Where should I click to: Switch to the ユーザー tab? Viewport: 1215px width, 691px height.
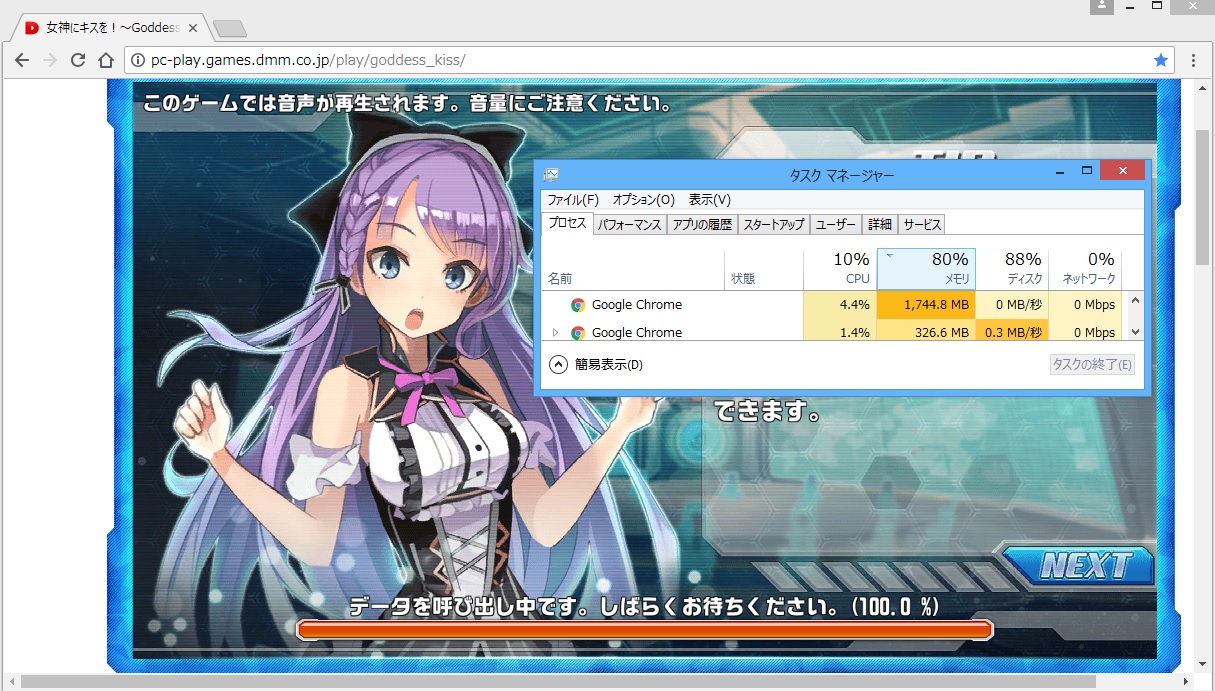[836, 225]
